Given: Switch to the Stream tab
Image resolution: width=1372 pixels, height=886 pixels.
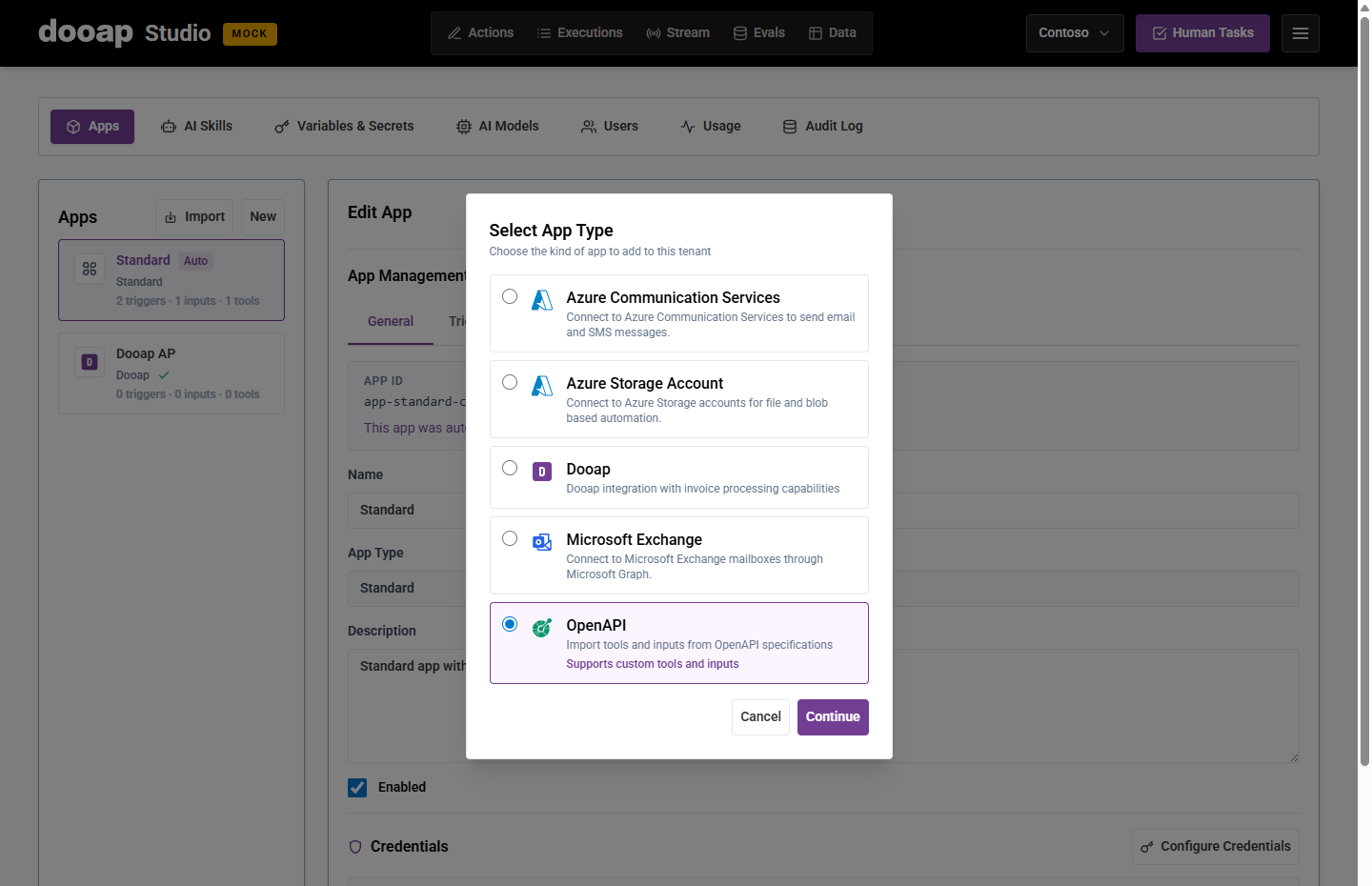Looking at the screenshot, I should pos(678,33).
